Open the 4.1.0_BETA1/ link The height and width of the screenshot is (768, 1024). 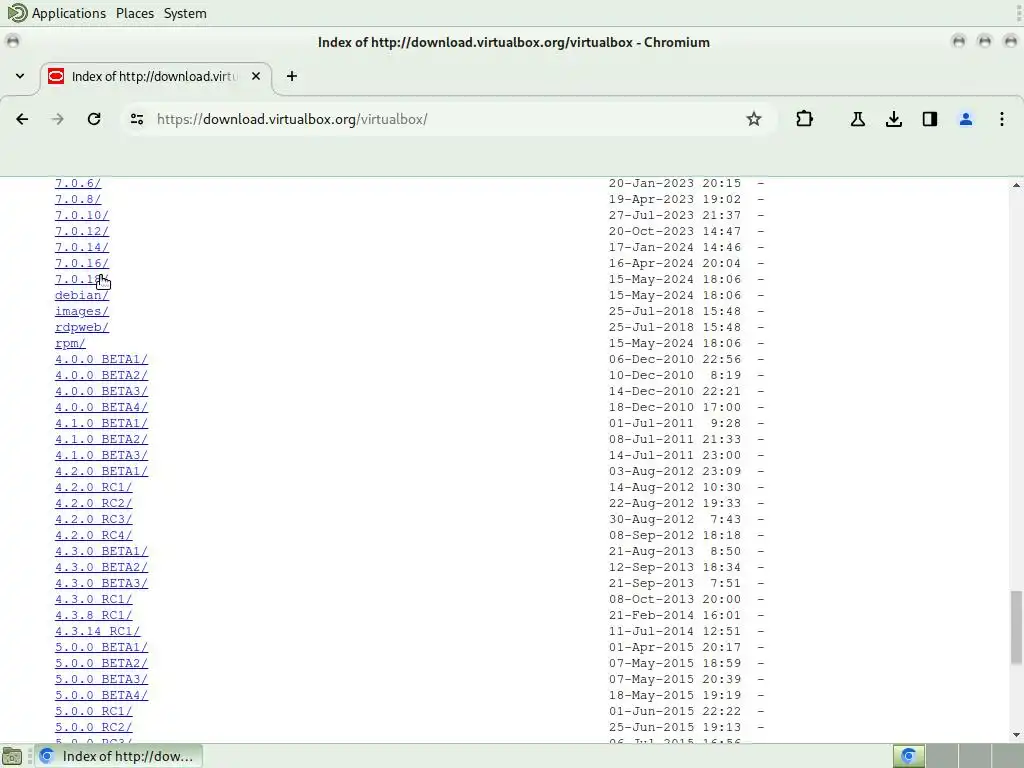click(101, 423)
